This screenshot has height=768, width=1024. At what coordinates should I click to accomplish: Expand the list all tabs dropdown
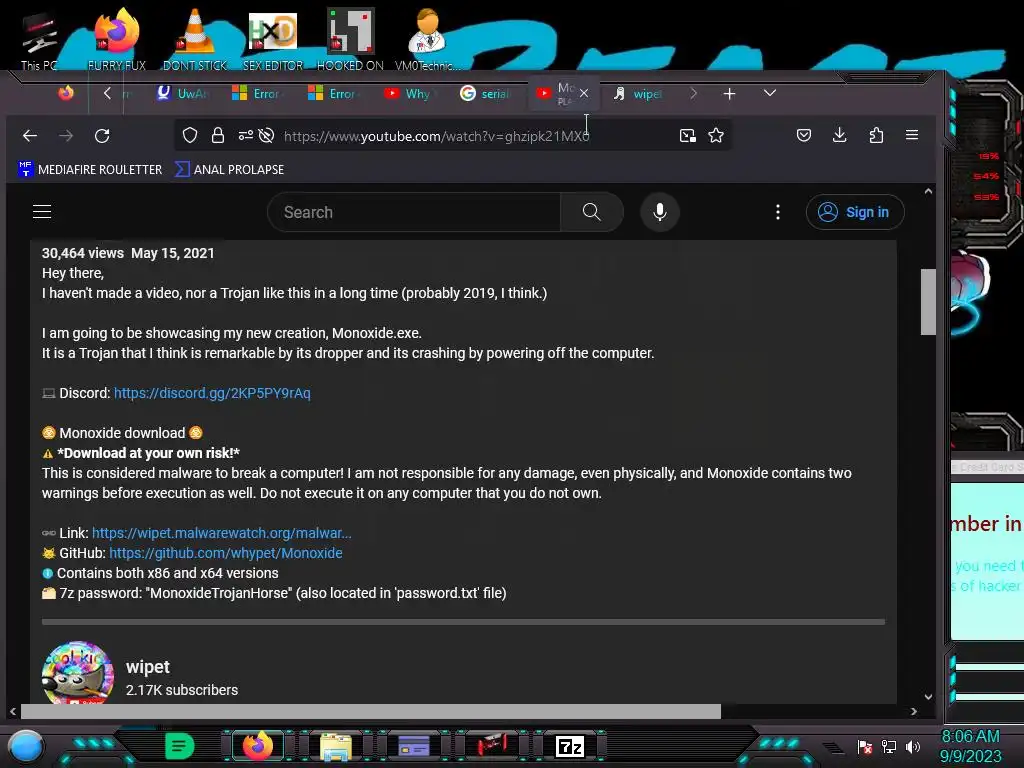coord(770,93)
